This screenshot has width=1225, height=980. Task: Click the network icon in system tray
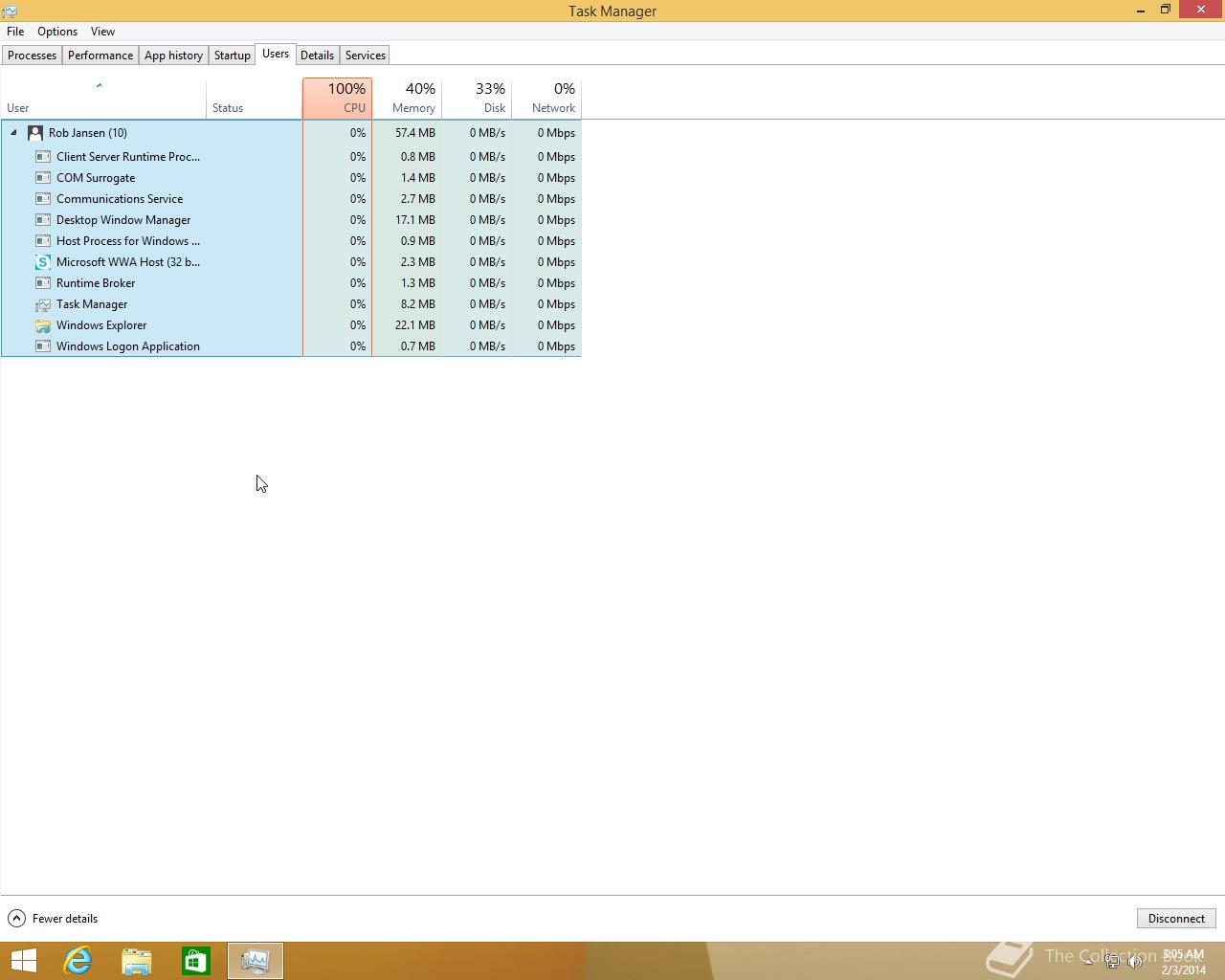pos(1112,962)
